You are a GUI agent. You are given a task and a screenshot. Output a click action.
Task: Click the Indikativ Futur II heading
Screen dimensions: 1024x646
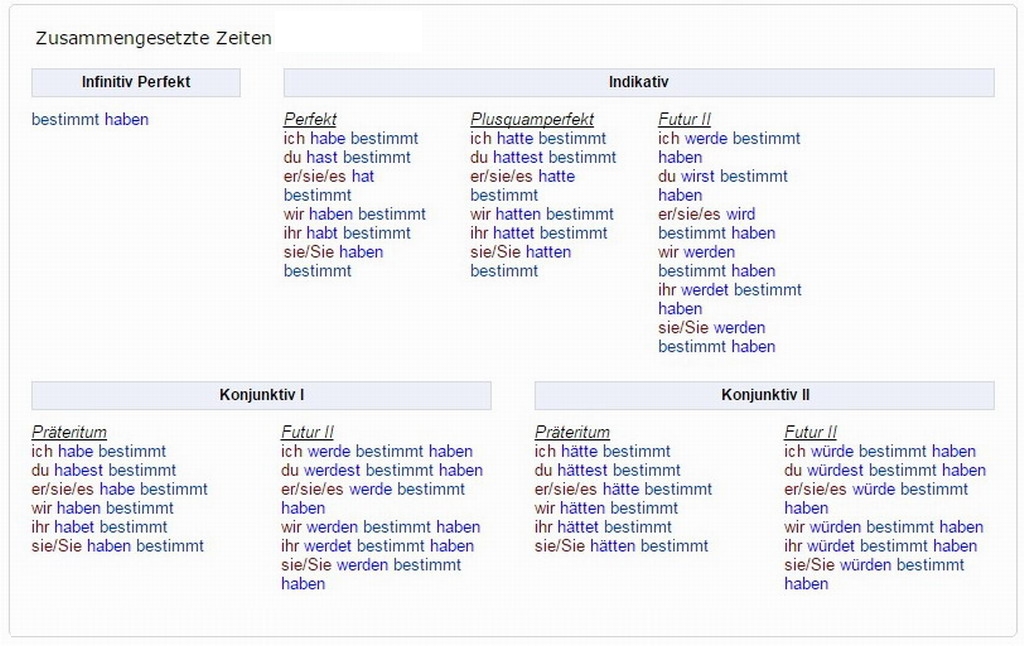[684, 120]
